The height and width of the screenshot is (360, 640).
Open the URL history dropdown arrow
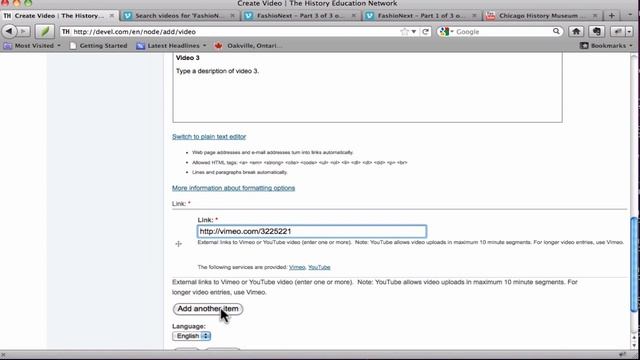414,31
